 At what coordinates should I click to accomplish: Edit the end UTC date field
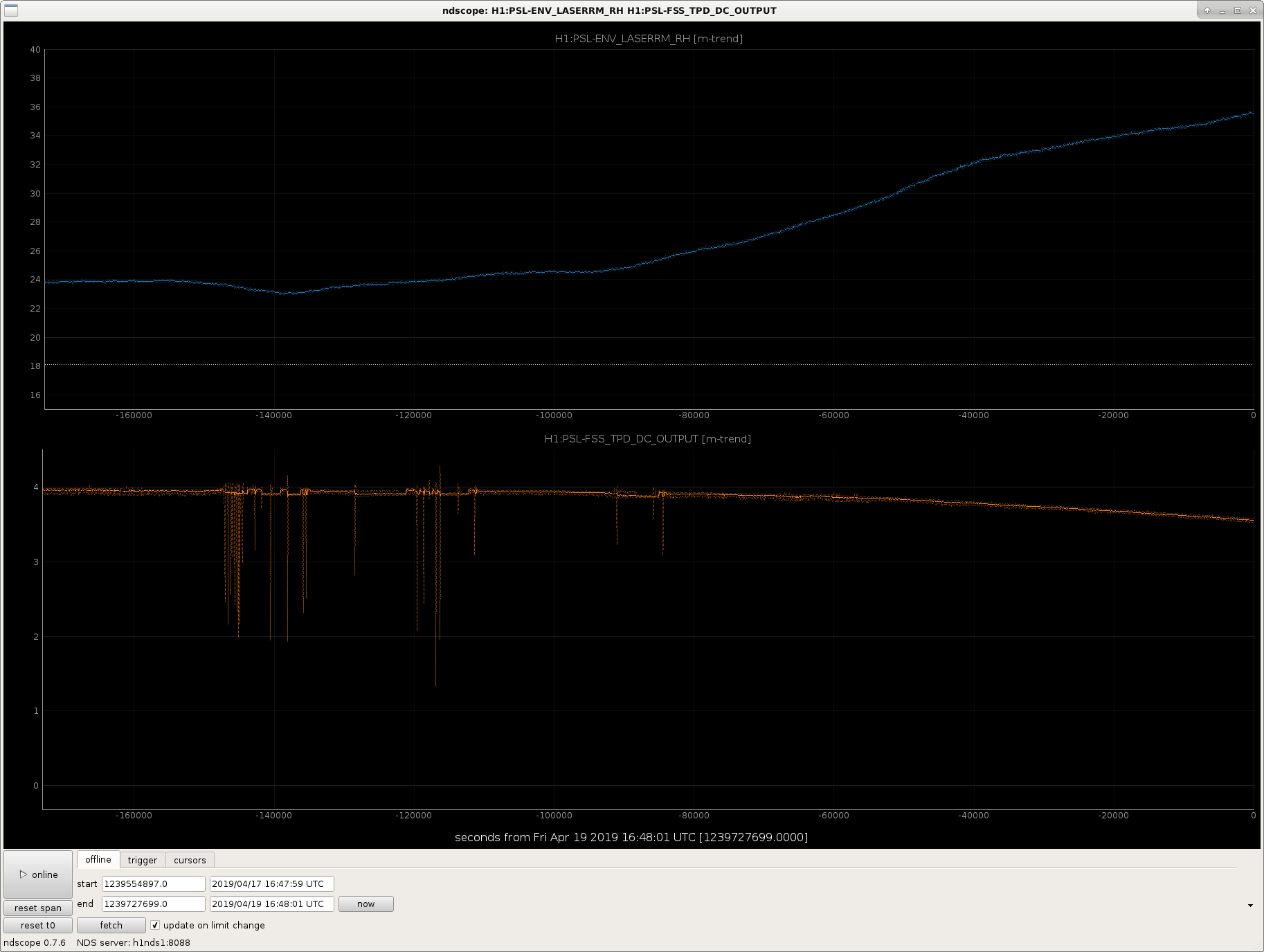[x=272, y=904]
